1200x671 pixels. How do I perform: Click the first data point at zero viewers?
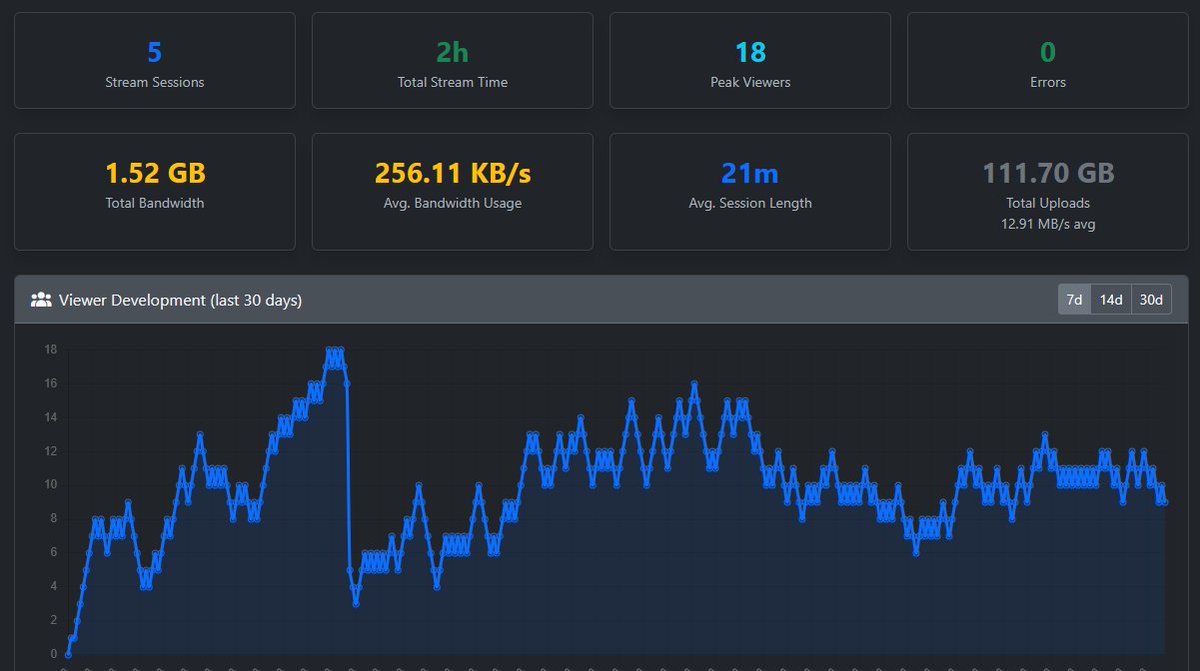click(x=67, y=655)
